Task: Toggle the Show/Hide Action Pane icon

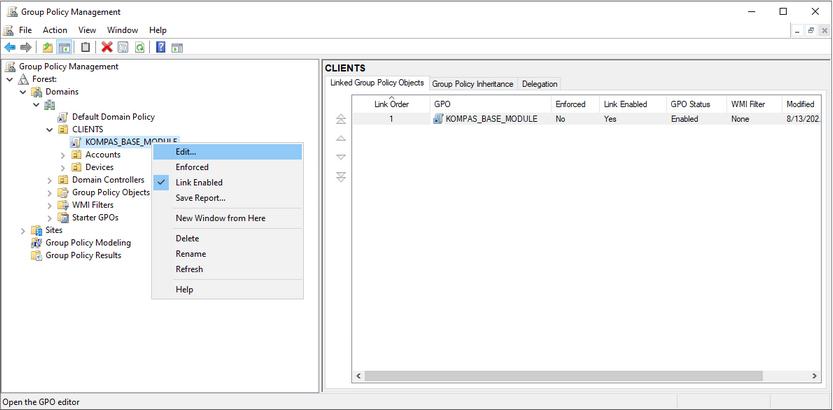Action: [177, 48]
